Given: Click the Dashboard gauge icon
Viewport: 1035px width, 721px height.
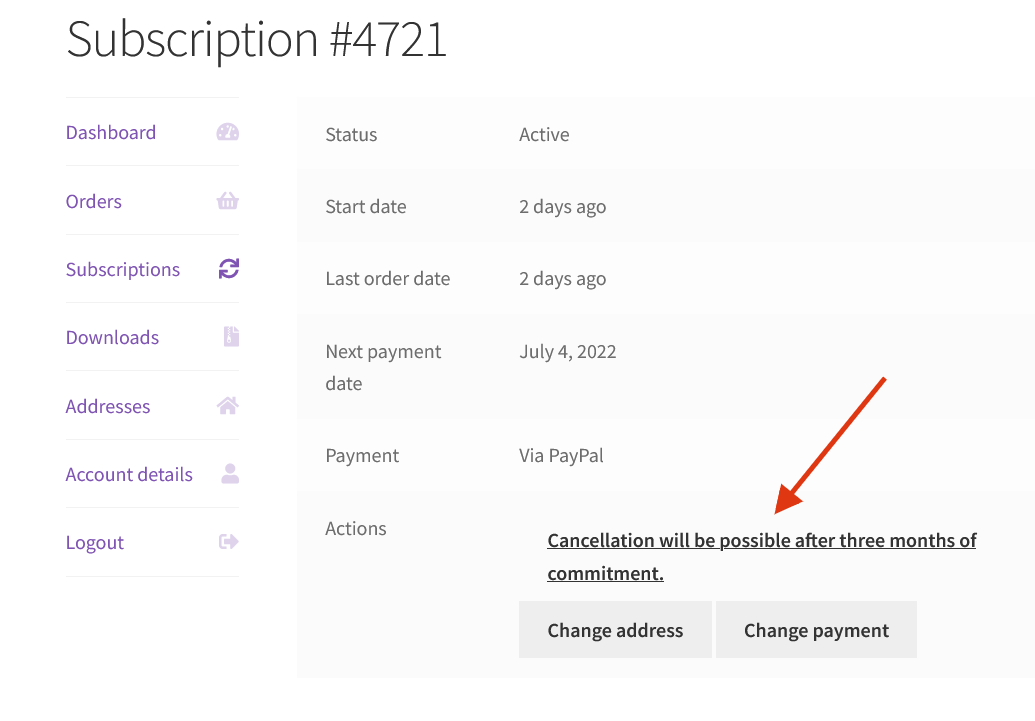Looking at the screenshot, I should pyautogui.click(x=228, y=133).
